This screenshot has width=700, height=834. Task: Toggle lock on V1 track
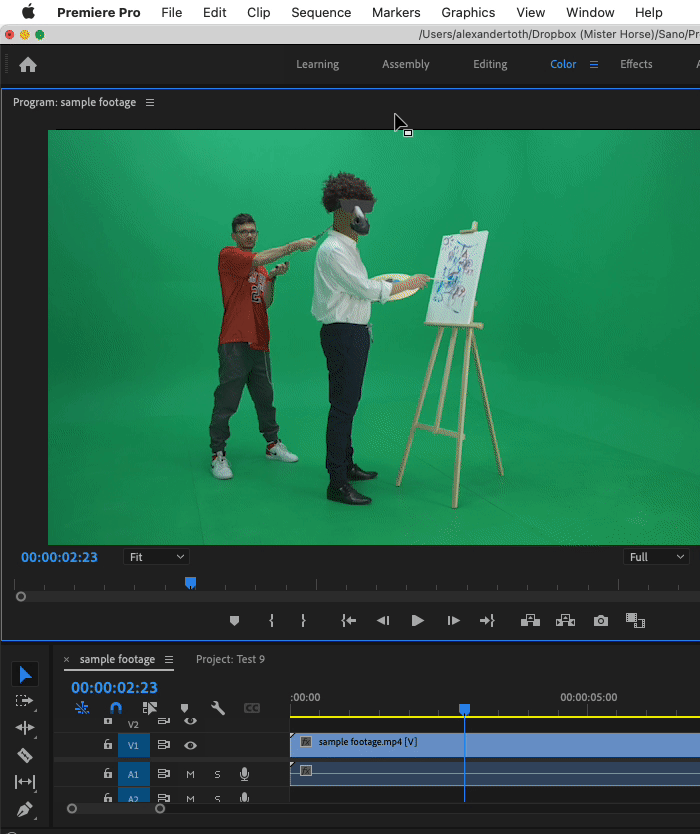point(108,744)
